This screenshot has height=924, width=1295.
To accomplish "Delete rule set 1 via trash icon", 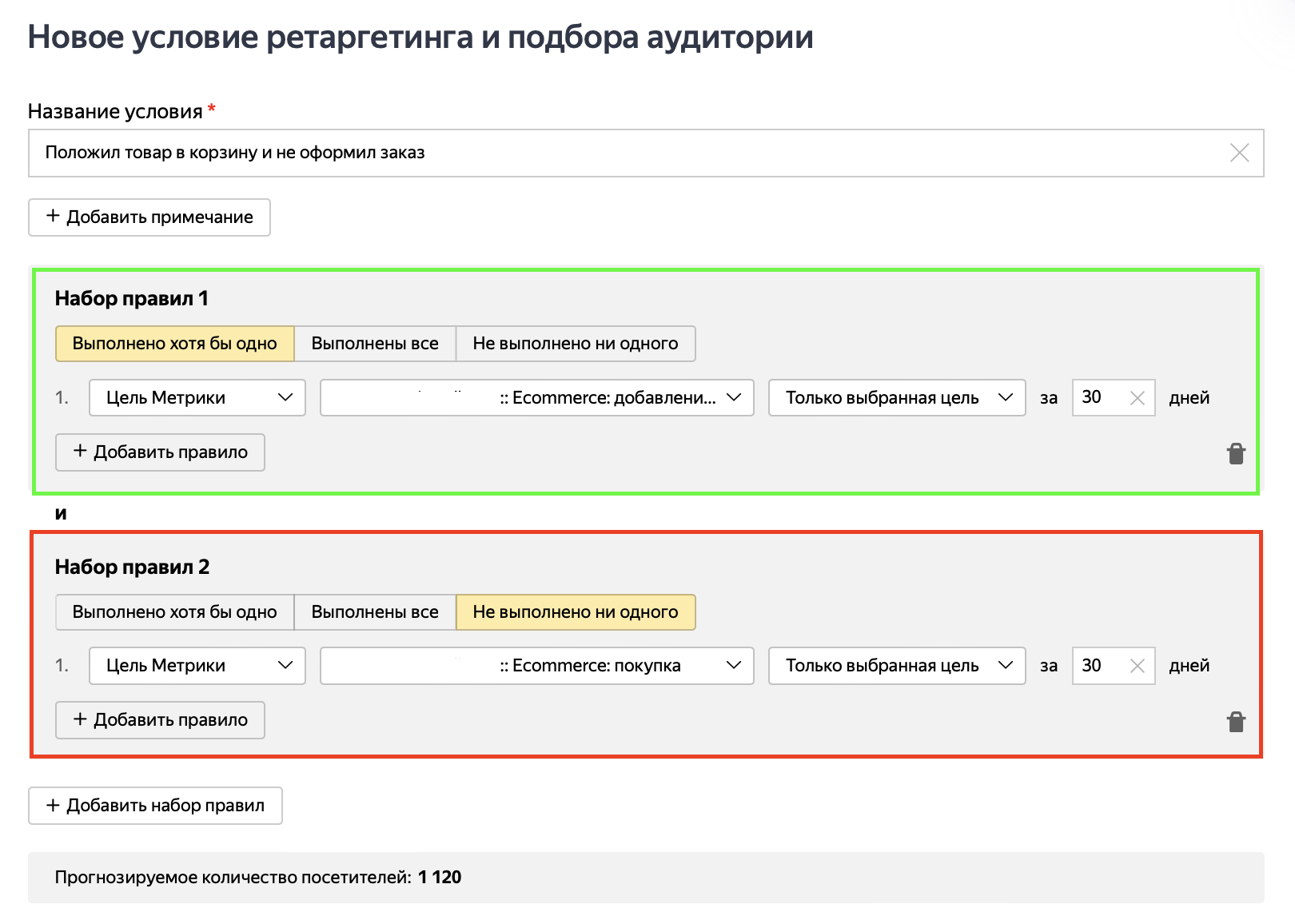I will click(x=1236, y=454).
